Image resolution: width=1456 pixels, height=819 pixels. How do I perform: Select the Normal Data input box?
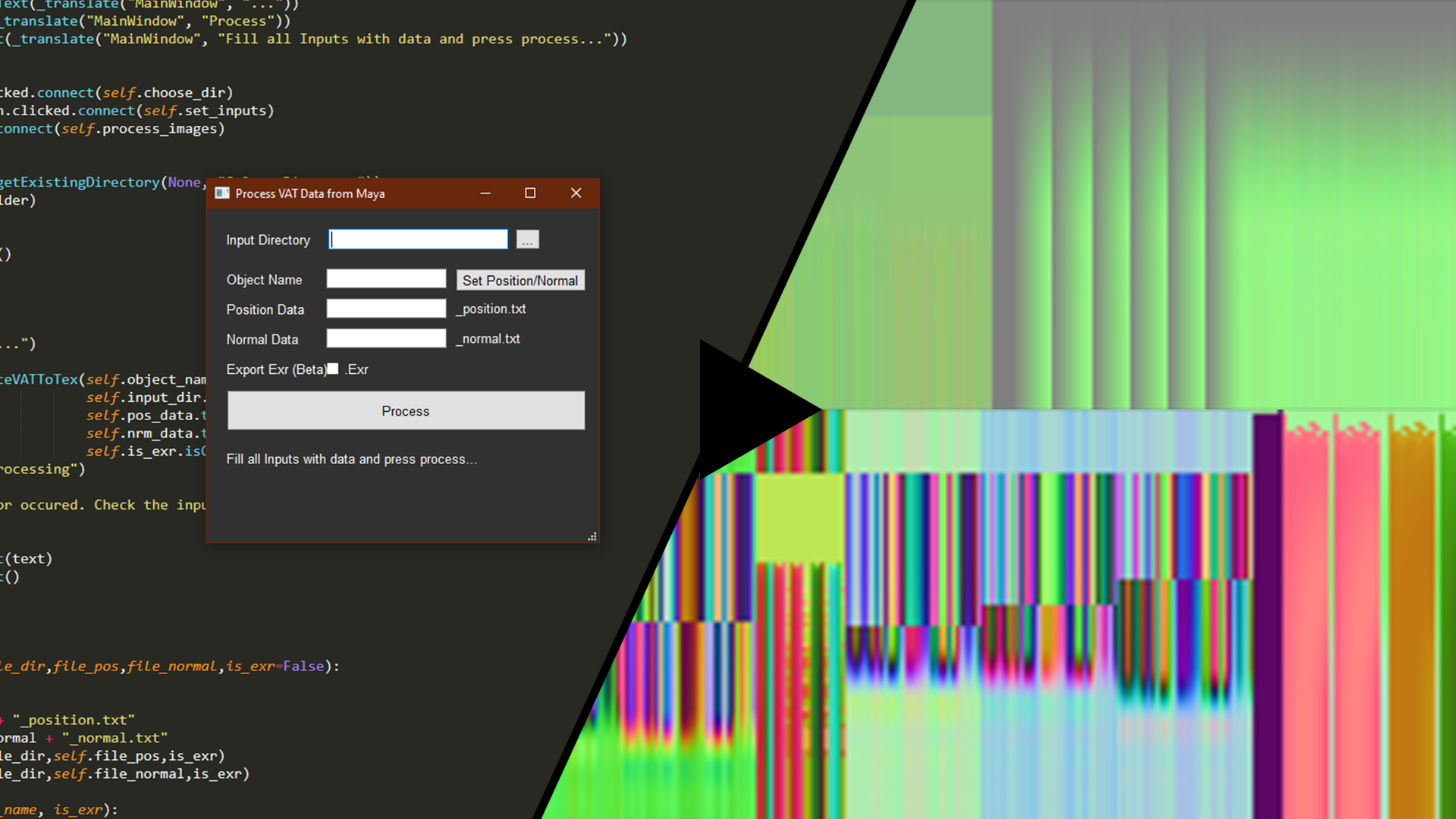pyautogui.click(x=386, y=339)
